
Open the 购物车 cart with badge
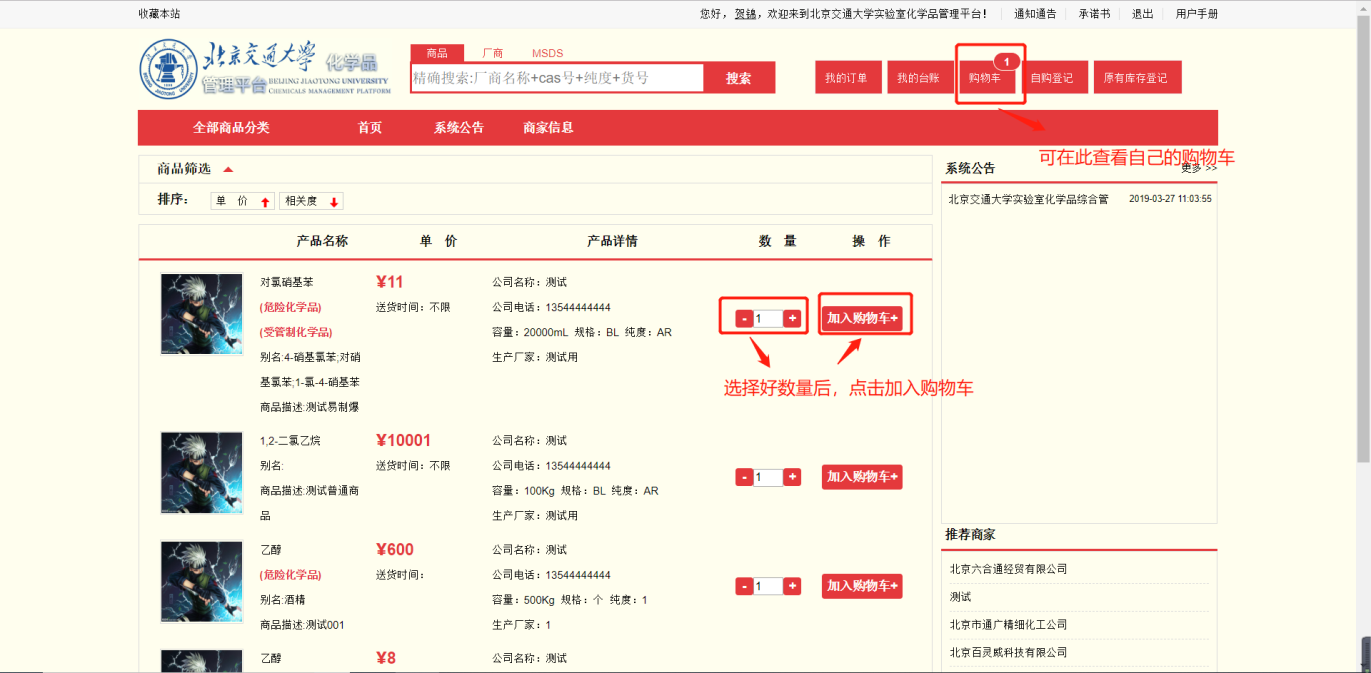pos(985,78)
